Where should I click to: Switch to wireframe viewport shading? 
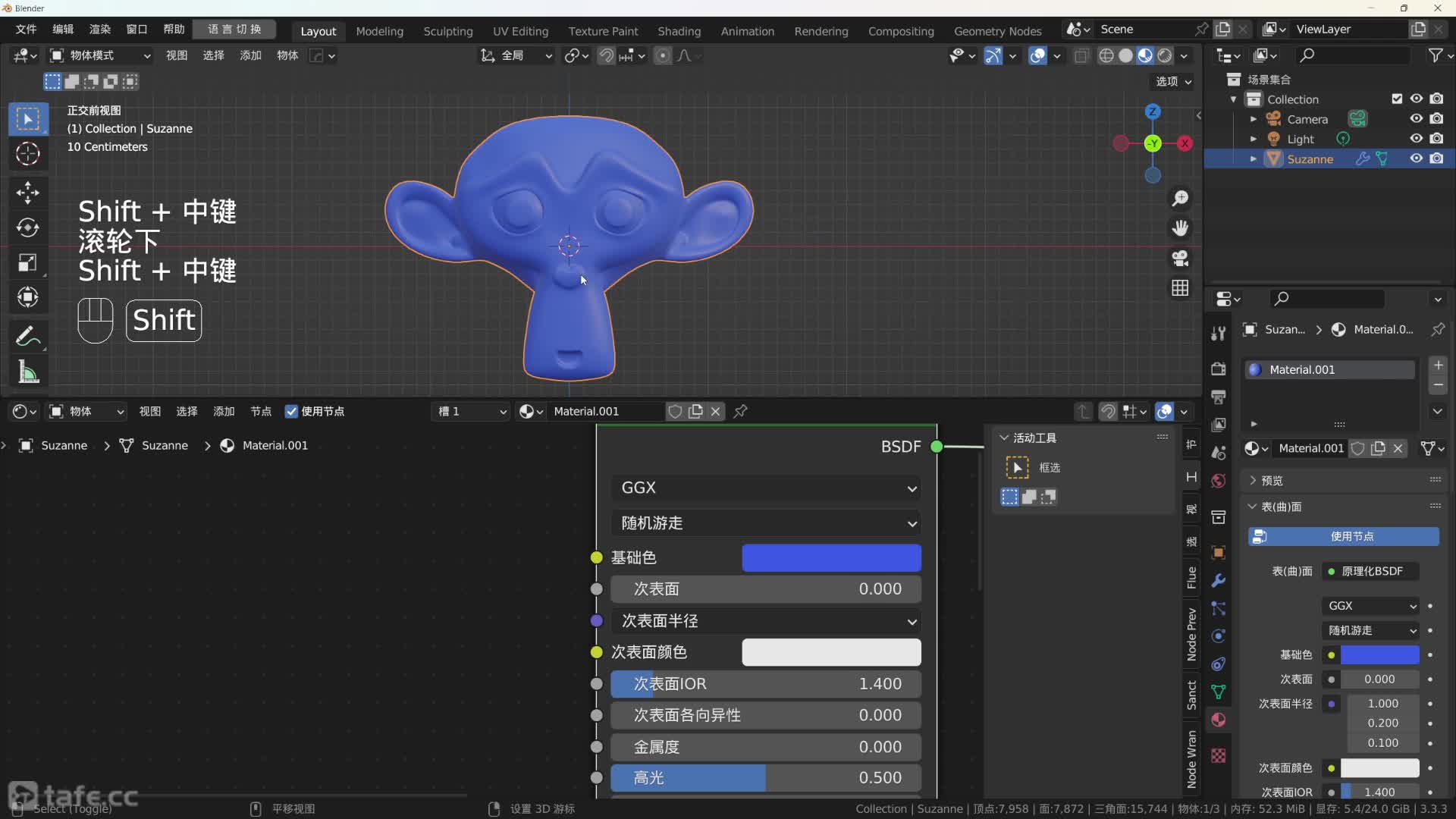pos(1106,55)
